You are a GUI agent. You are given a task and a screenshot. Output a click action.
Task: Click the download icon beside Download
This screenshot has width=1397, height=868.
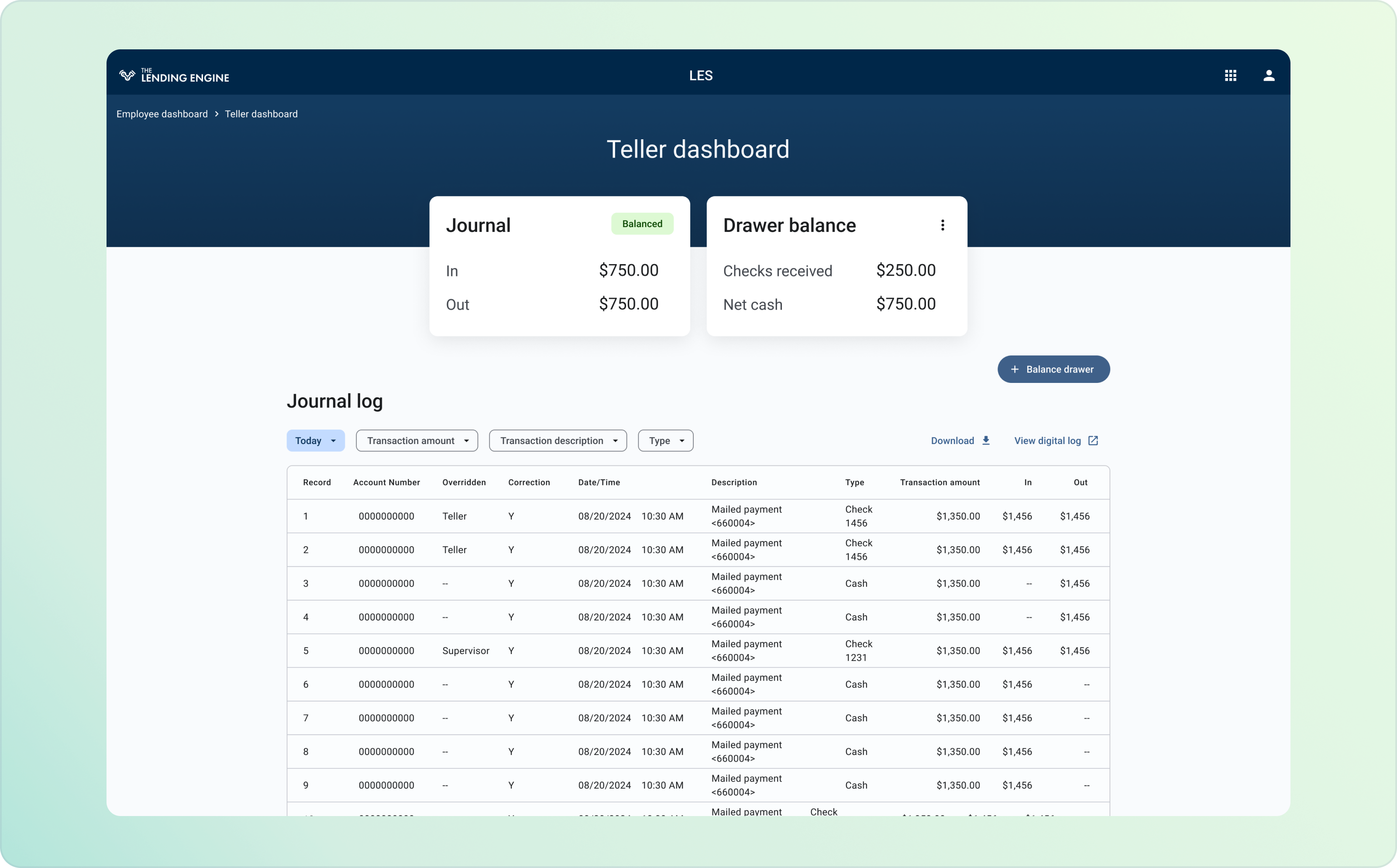coord(986,440)
